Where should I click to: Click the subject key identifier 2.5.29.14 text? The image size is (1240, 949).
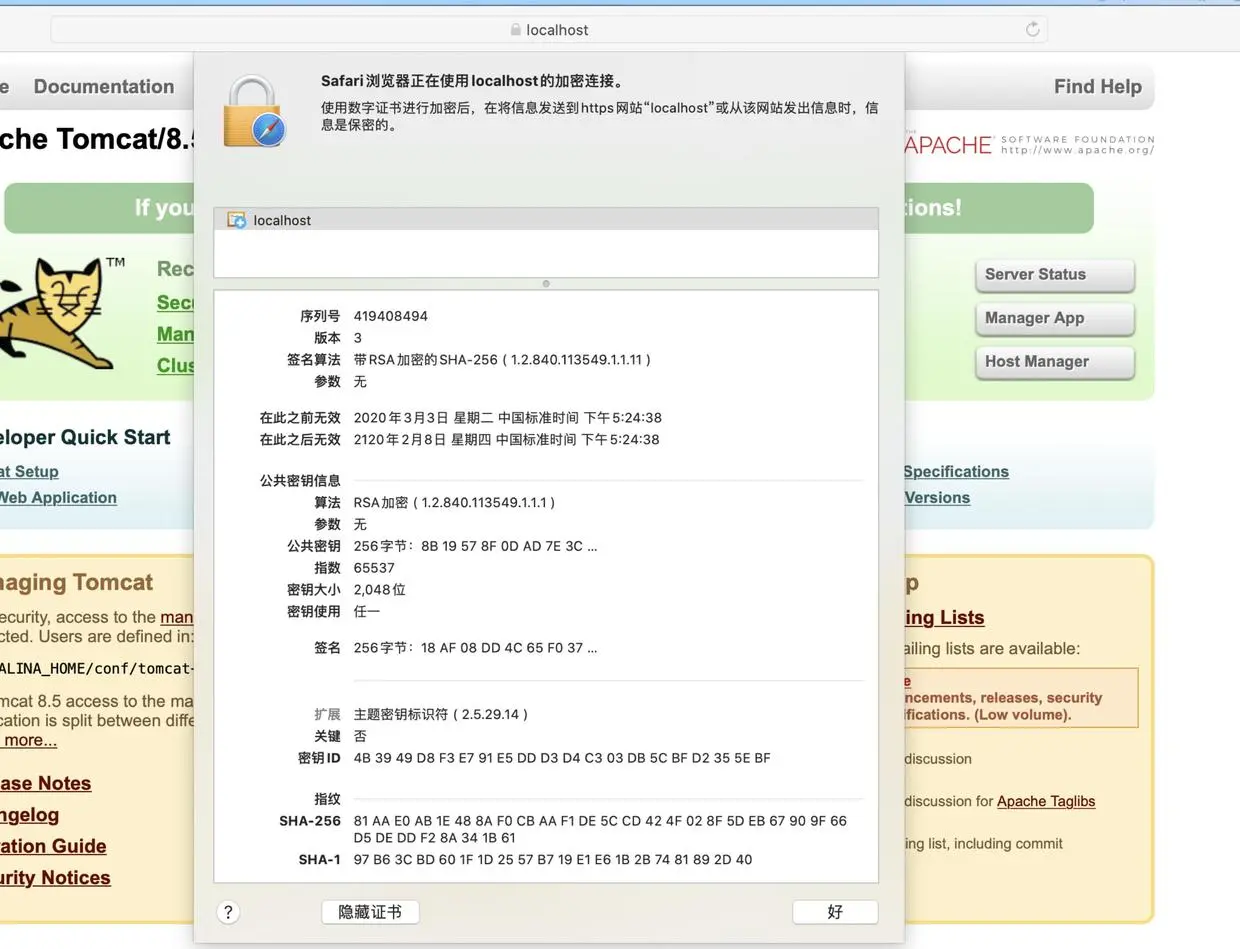point(441,715)
